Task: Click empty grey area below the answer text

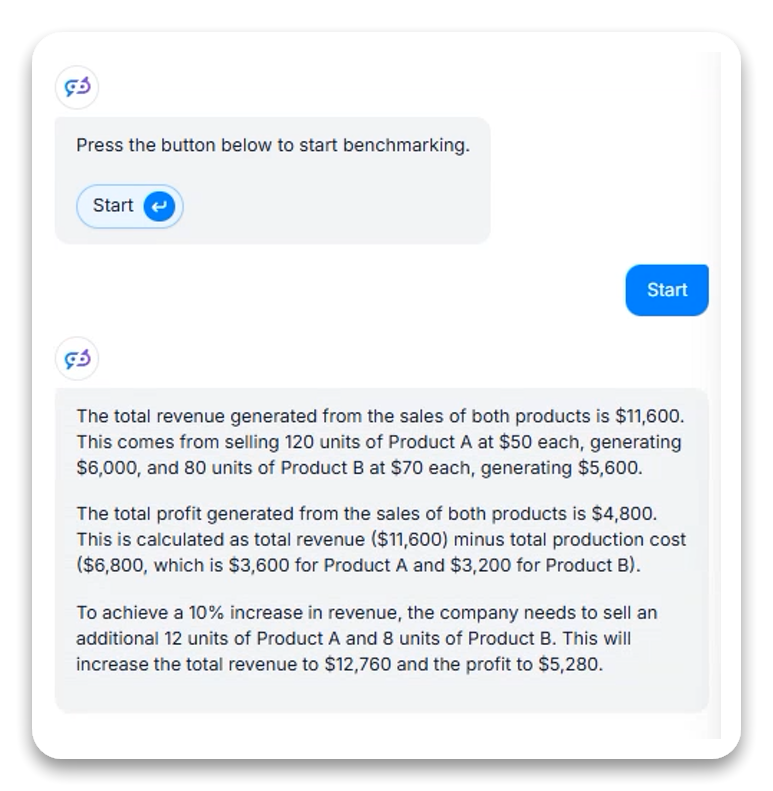Action: pyautogui.click(x=380, y=694)
